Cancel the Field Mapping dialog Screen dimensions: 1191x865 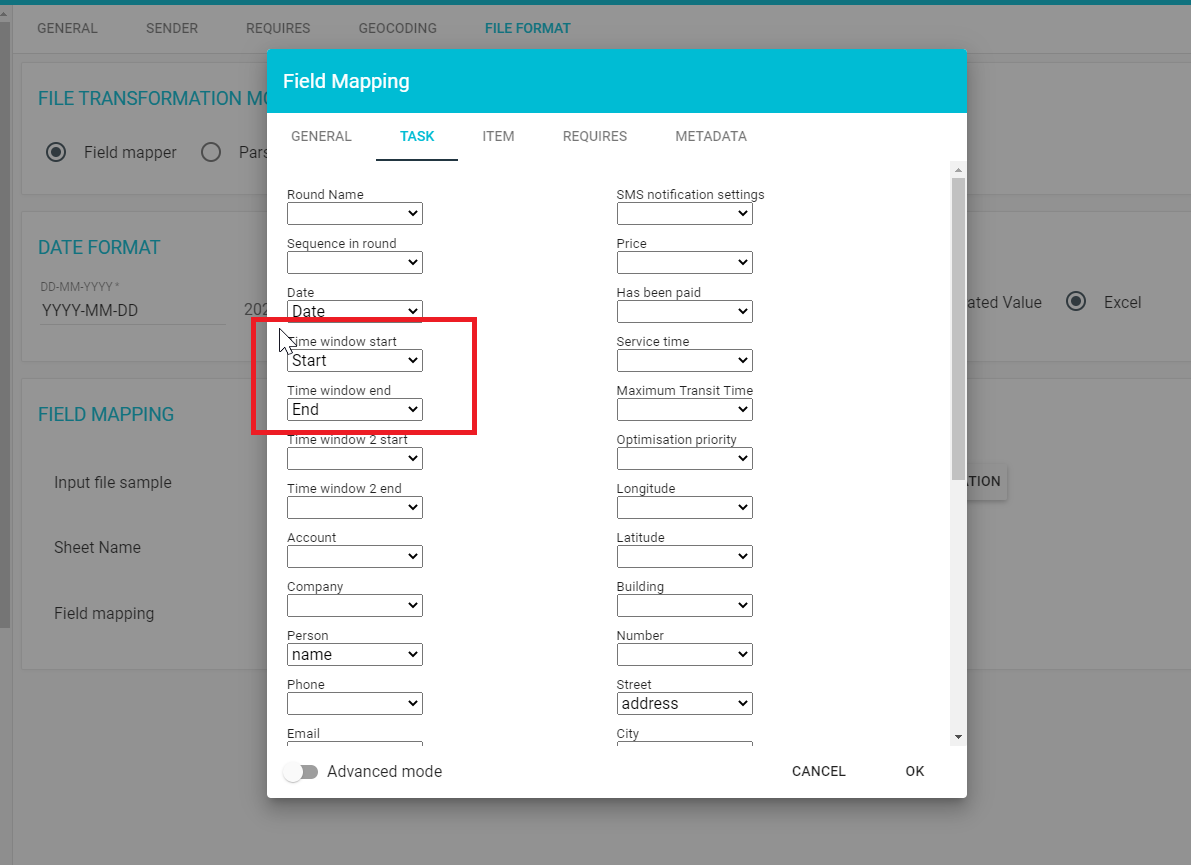pos(818,771)
